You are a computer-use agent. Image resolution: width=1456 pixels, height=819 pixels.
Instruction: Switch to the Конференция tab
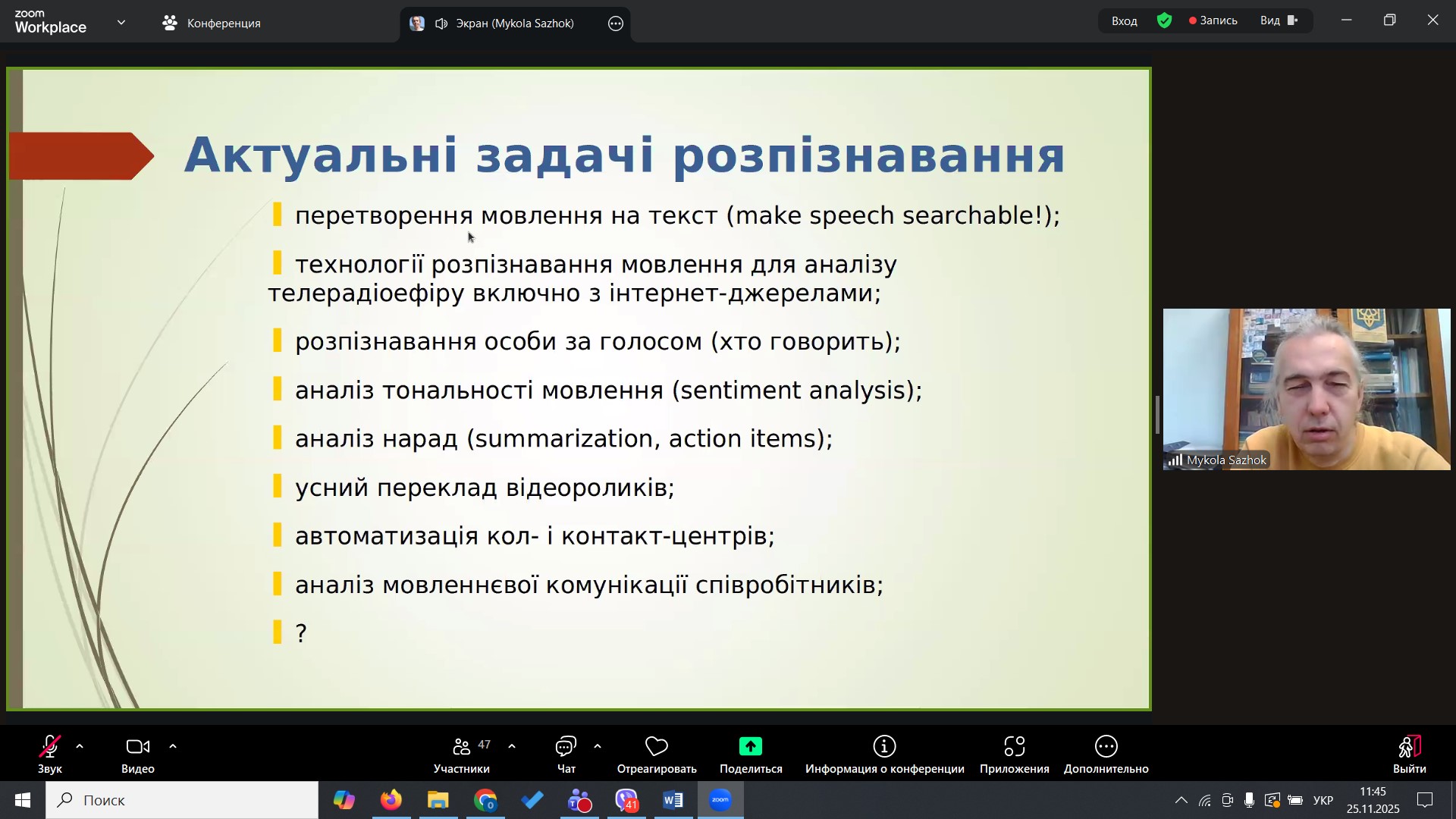tap(212, 24)
